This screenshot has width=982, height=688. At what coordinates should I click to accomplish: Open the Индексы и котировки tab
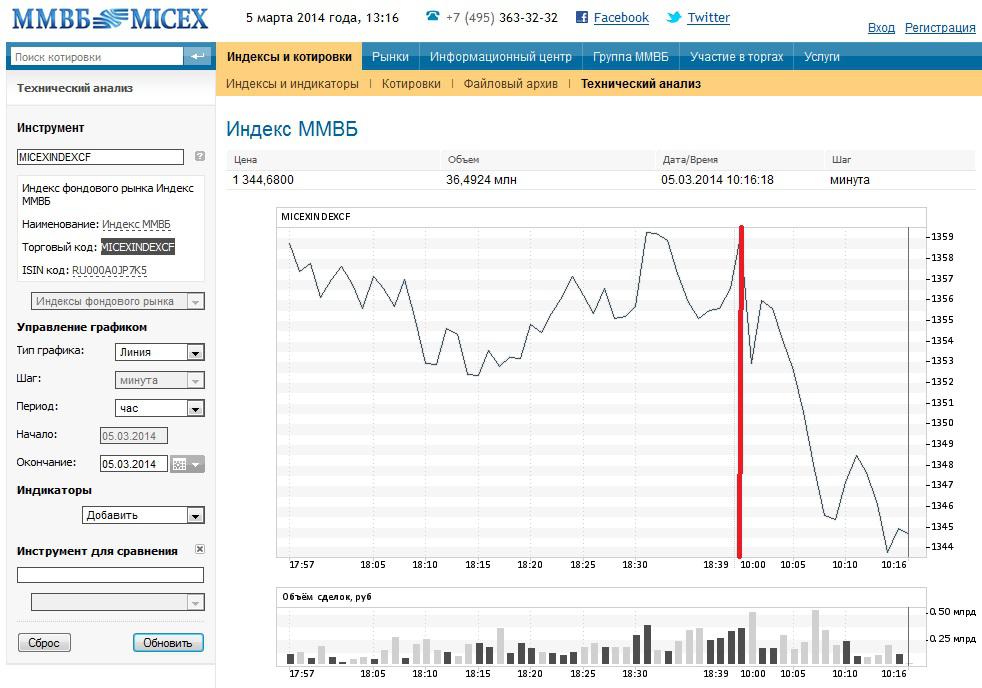click(289, 56)
